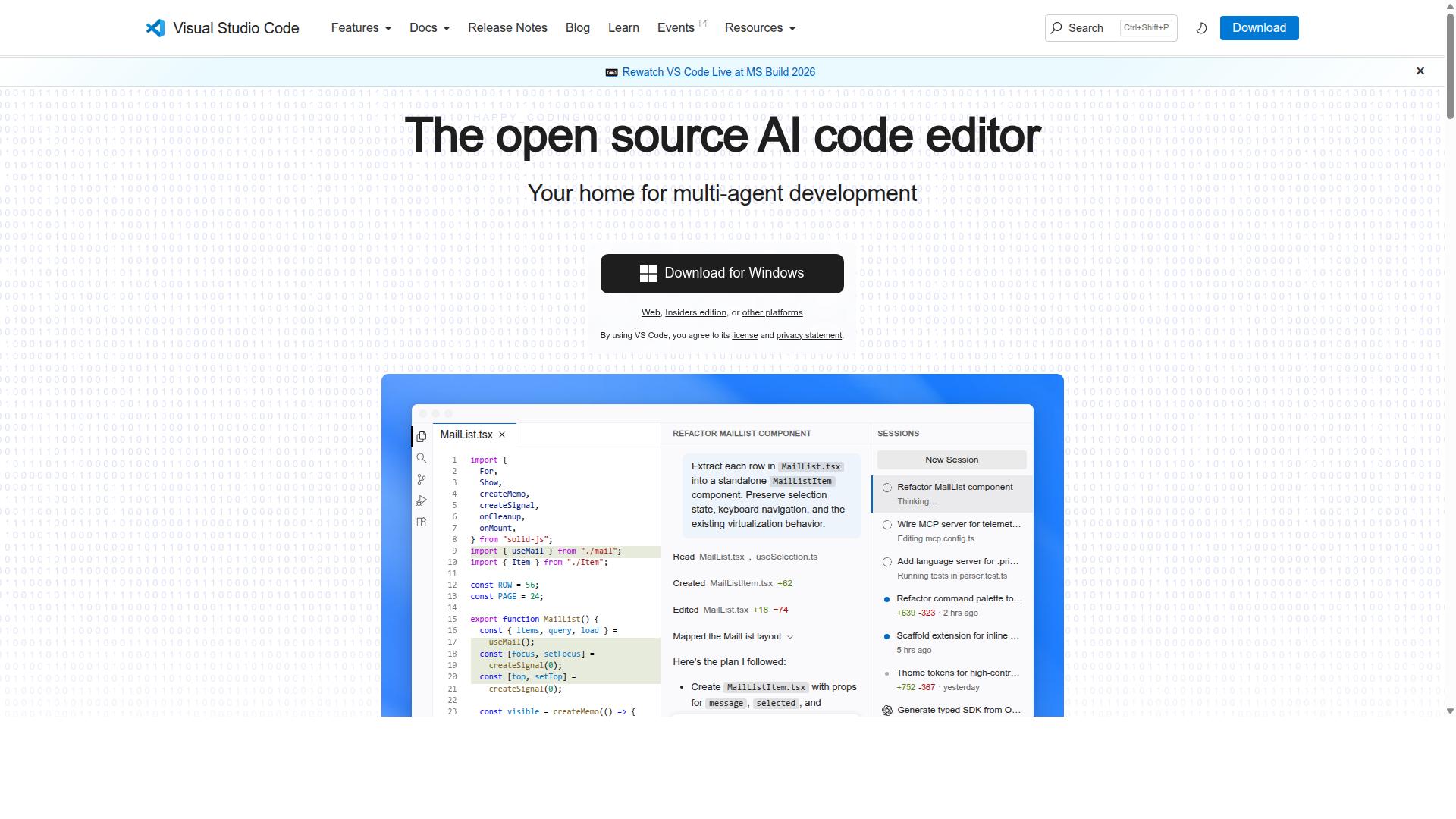Image resolution: width=1456 pixels, height=819 pixels.
Task: Click code line 9 import useMail
Action: pyautogui.click(x=546, y=551)
